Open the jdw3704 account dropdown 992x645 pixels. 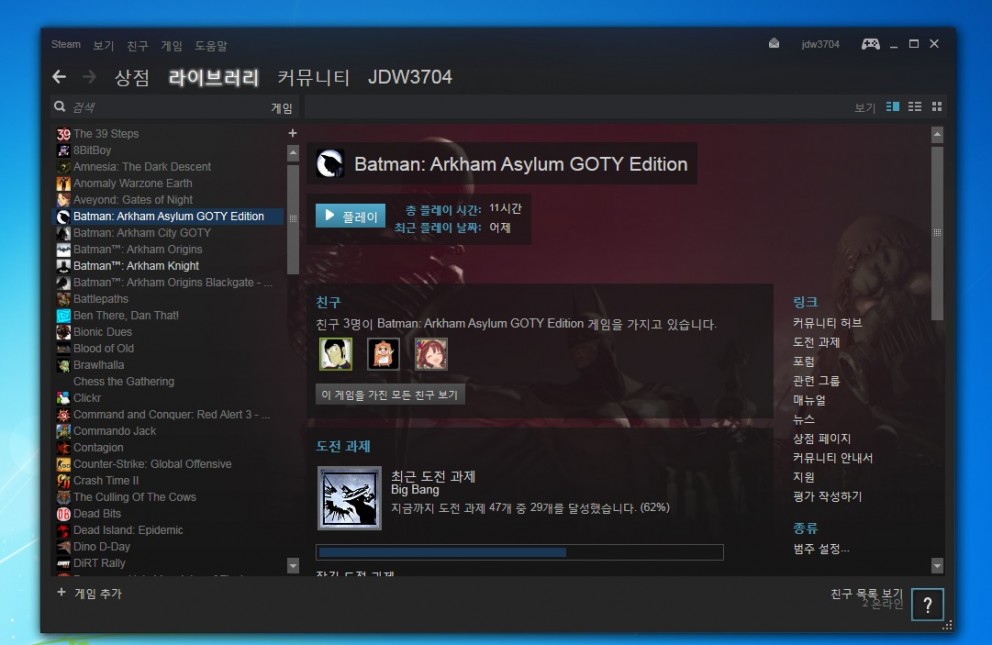[x=820, y=44]
